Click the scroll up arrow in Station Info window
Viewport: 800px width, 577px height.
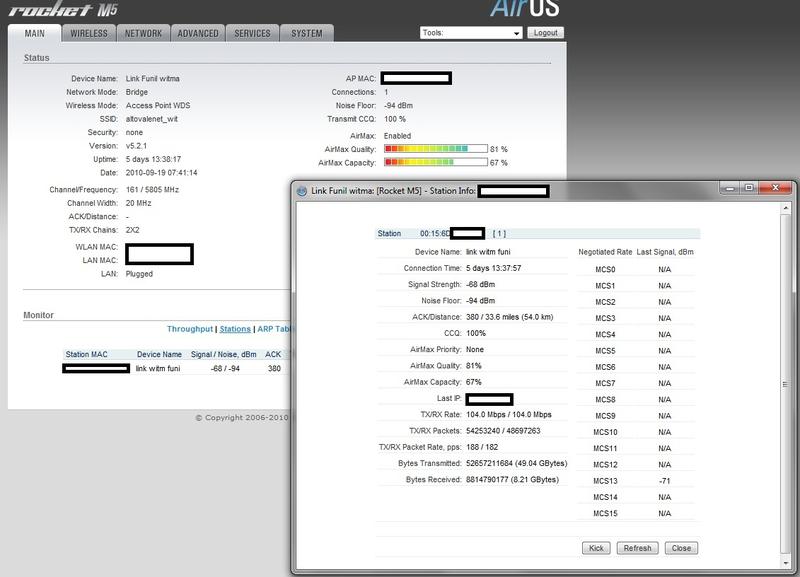[785, 208]
